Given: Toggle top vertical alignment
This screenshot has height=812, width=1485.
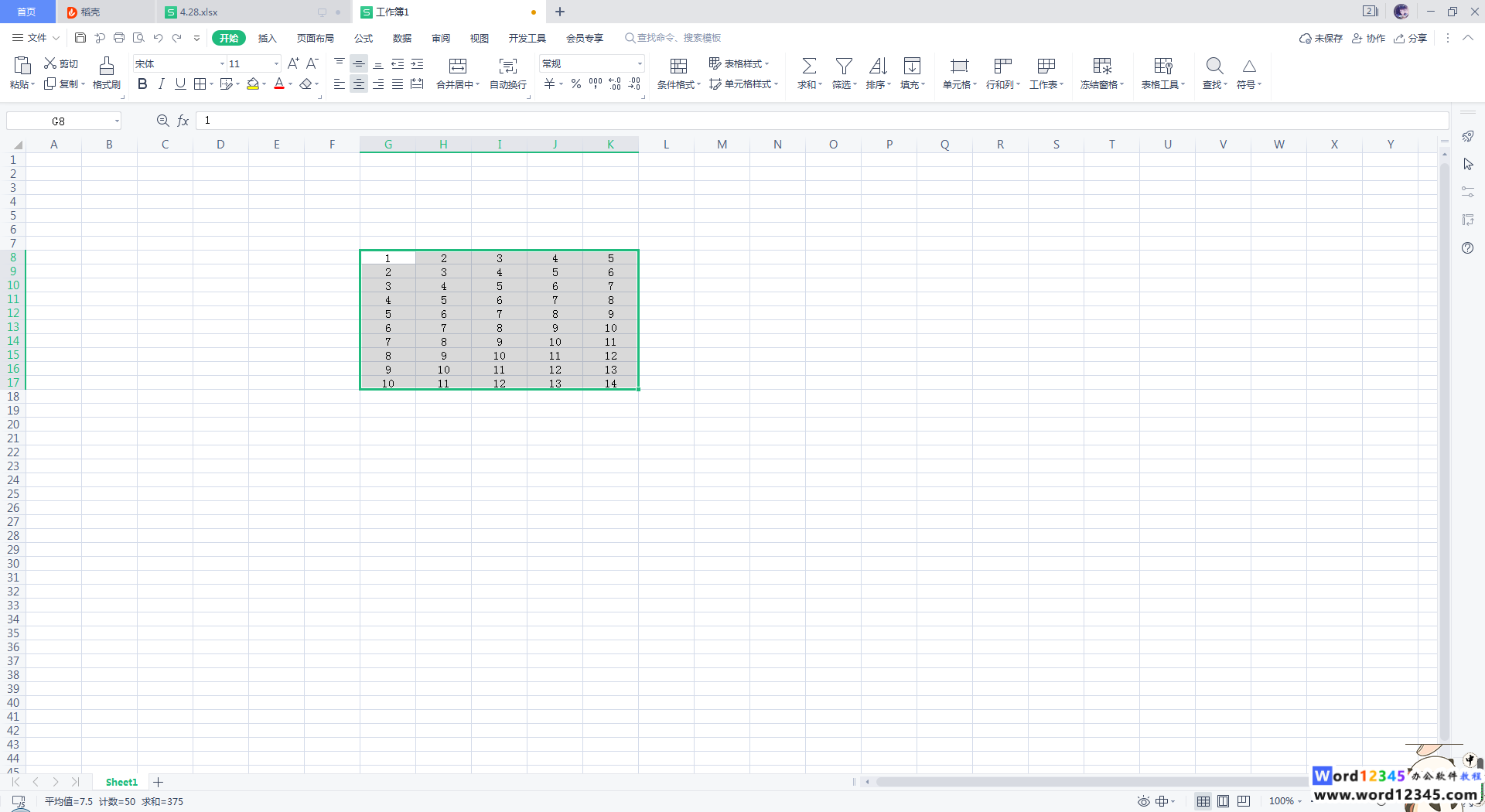Looking at the screenshot, I should pyautogui.click(x=340, y=63).
